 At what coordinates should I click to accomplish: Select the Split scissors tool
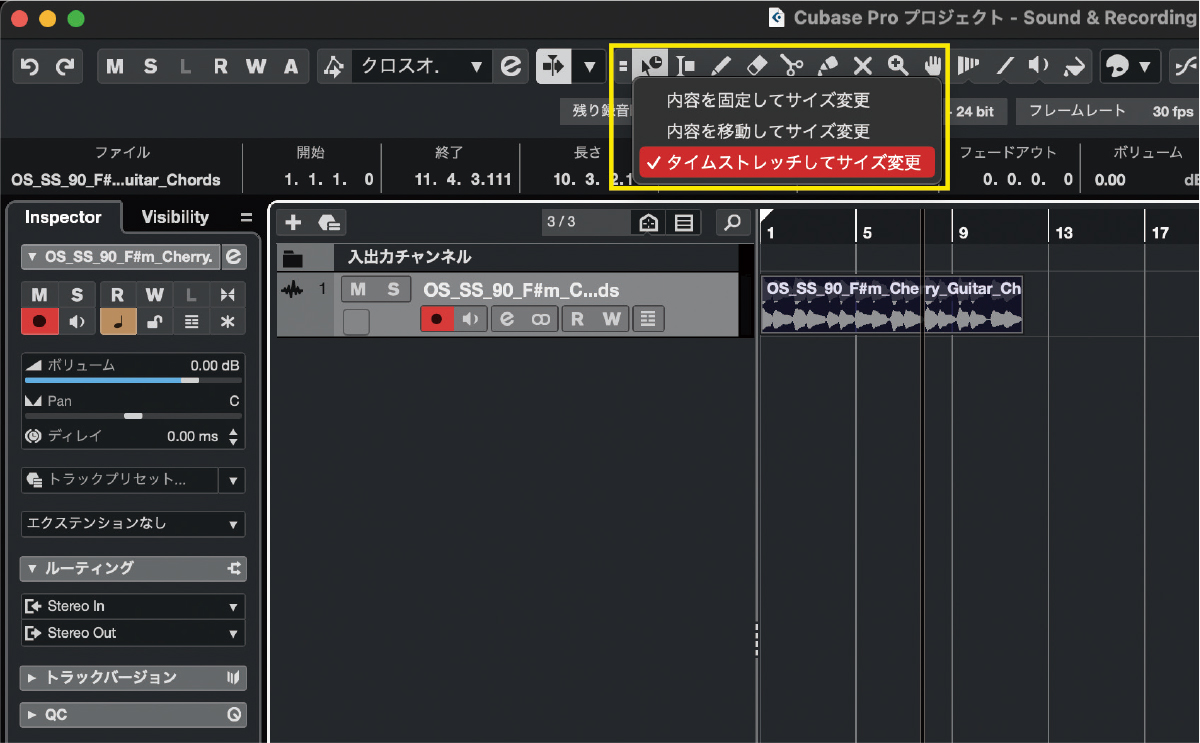tap(792, 66)
